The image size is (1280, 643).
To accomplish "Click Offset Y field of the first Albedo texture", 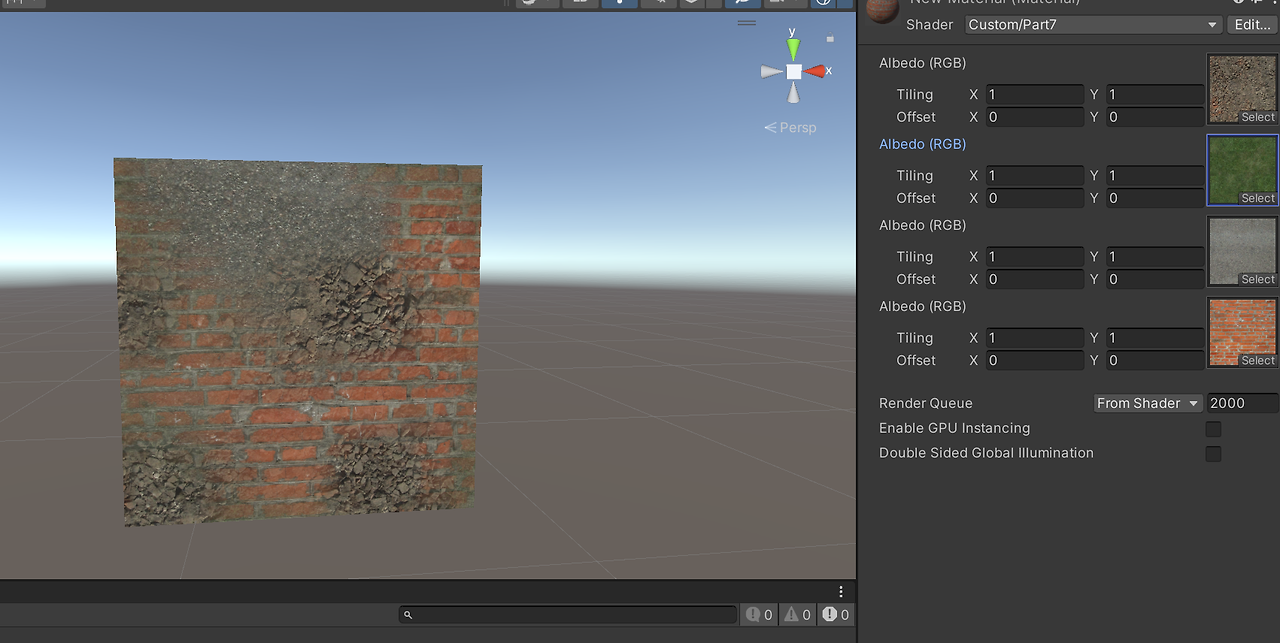I will click(1155, 117).
